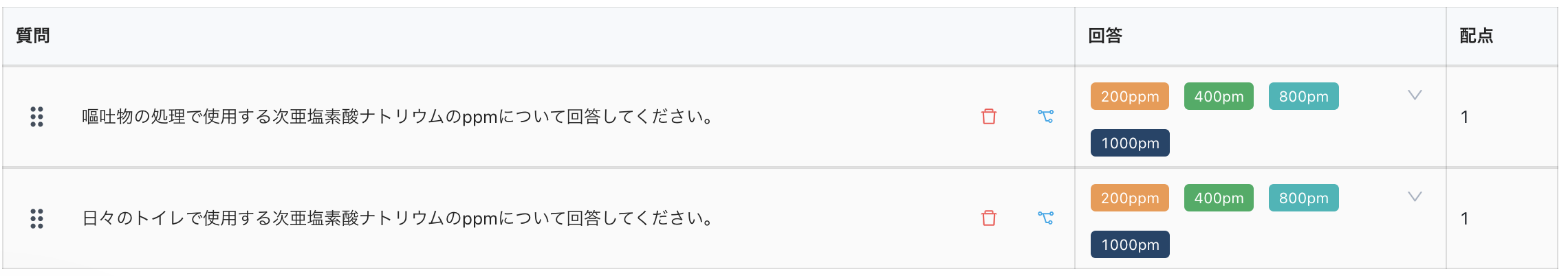
Task: Expand answer dropdown chevron in first row
Action: pos(1414,95)
